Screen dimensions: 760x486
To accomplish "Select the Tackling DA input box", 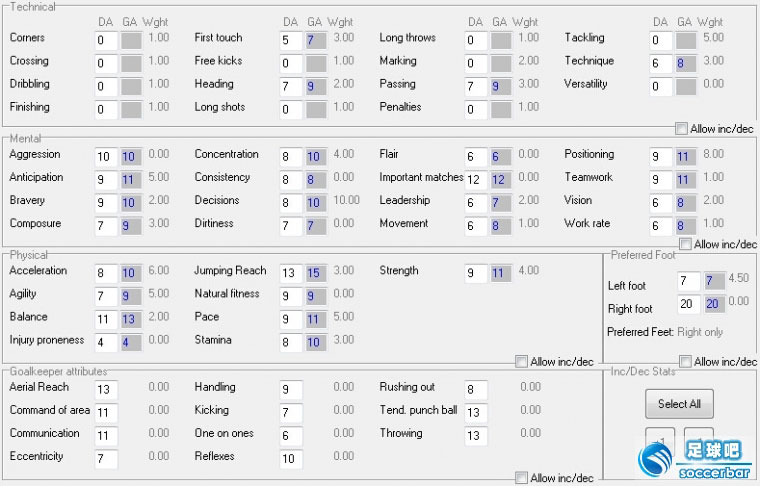I will (x=661, y=40).
